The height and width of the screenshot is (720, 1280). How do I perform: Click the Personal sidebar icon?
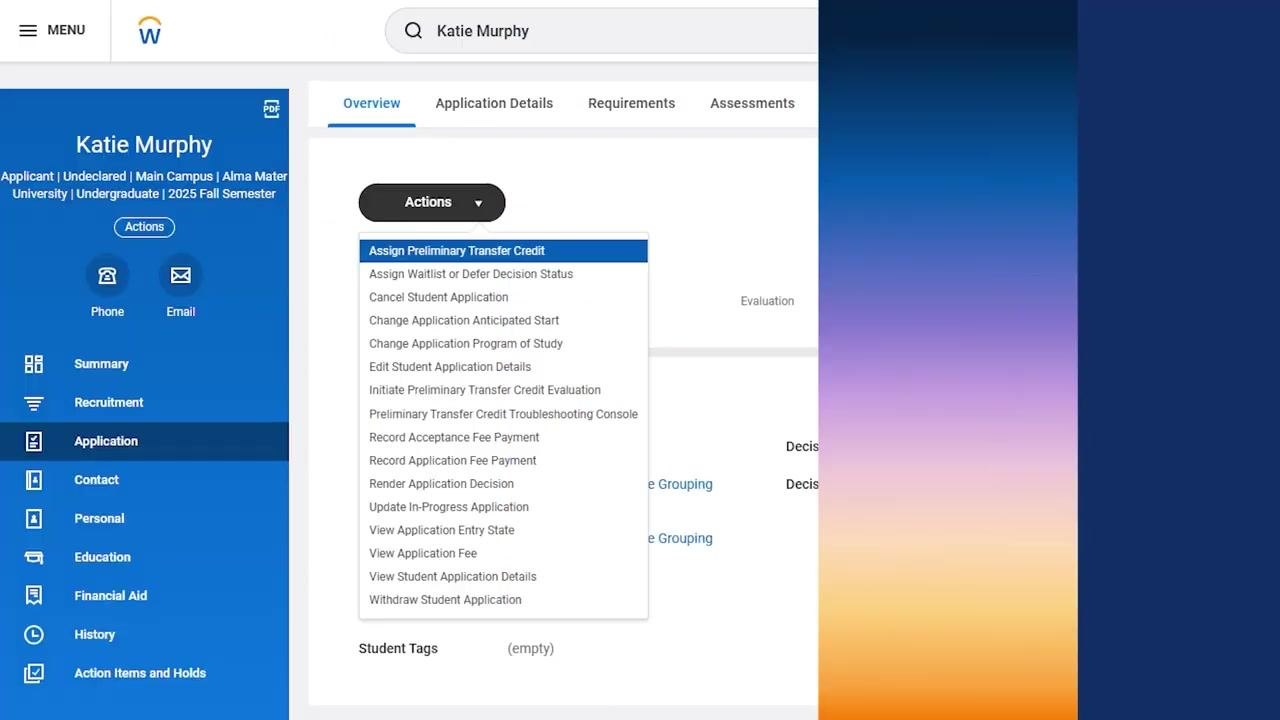click(x=34, y=519)
